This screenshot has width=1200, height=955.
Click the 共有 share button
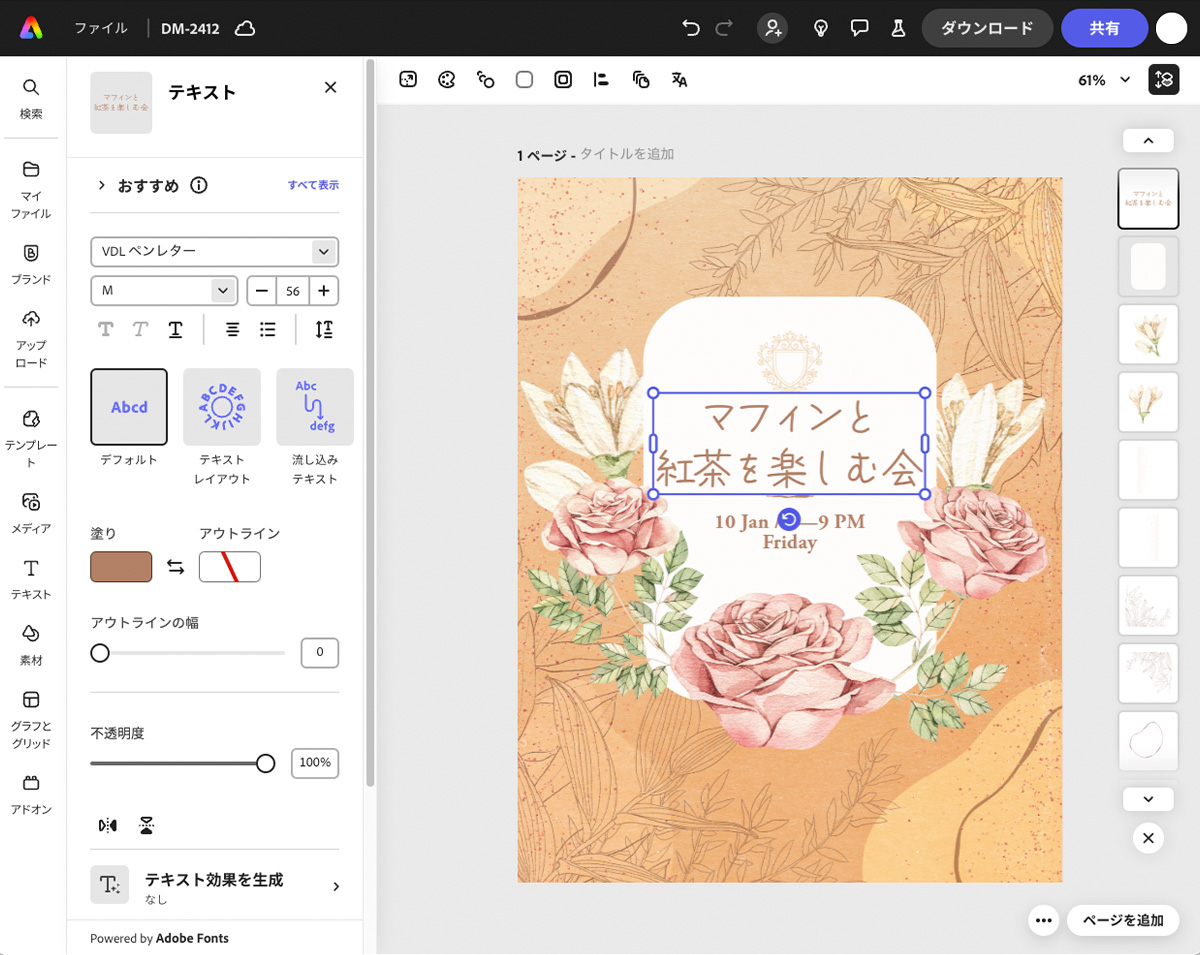tap(1104, 28)
